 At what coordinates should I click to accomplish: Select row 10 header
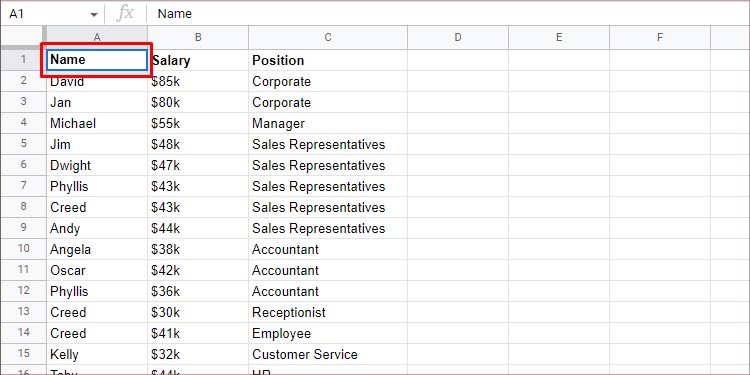(23, 249)
